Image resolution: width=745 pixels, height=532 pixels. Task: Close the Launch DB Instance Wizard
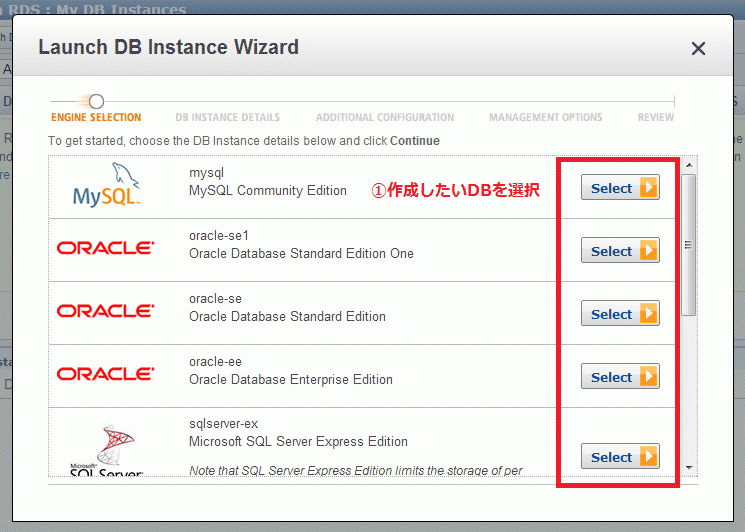[698, 48]
